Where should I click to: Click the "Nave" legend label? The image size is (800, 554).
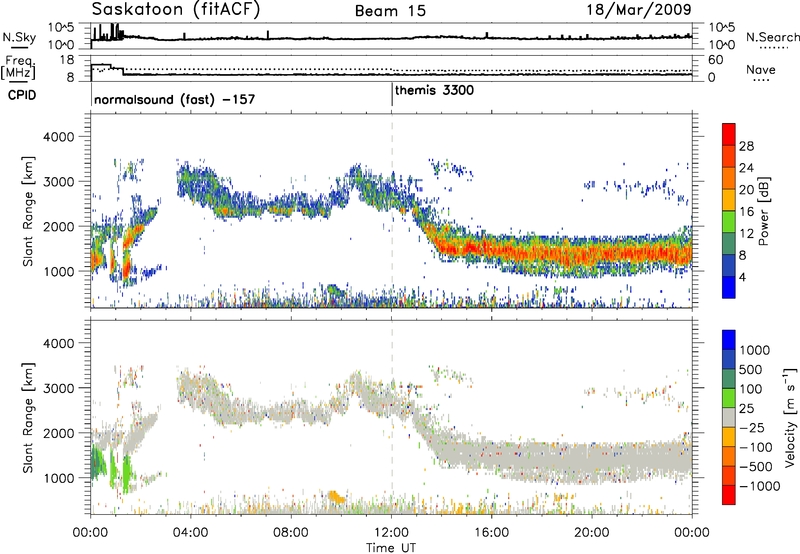click(x=760, y=70)
